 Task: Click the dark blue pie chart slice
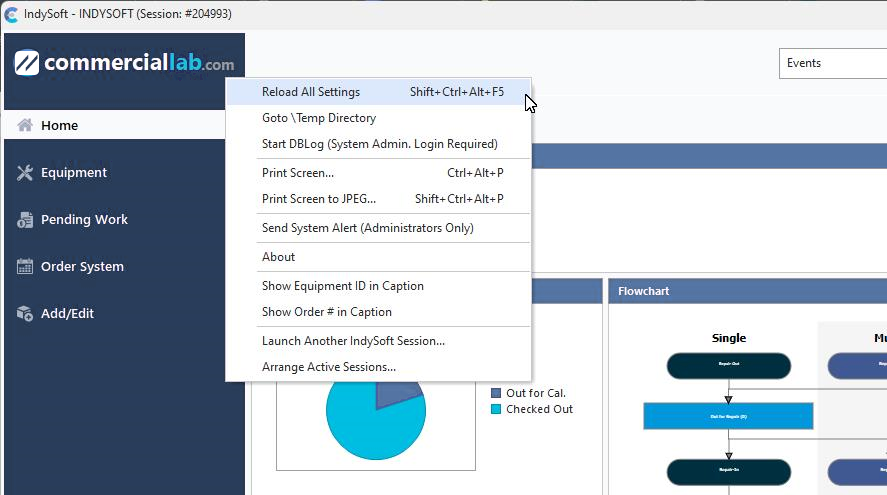tap(396, 392)
